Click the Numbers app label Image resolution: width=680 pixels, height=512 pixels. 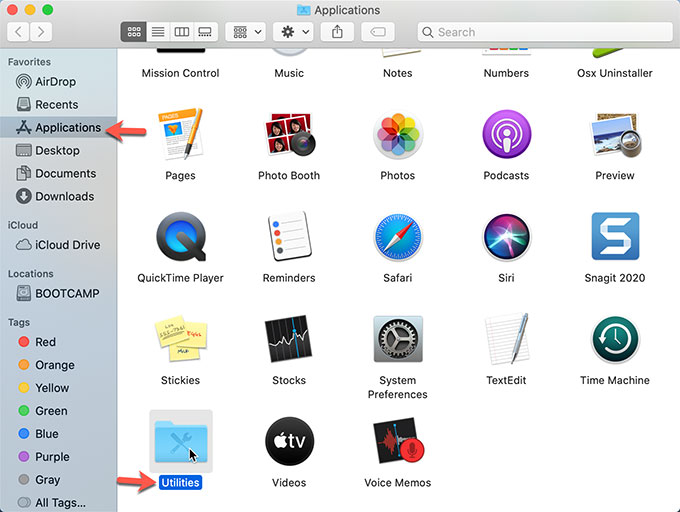[x=506, y=73]
